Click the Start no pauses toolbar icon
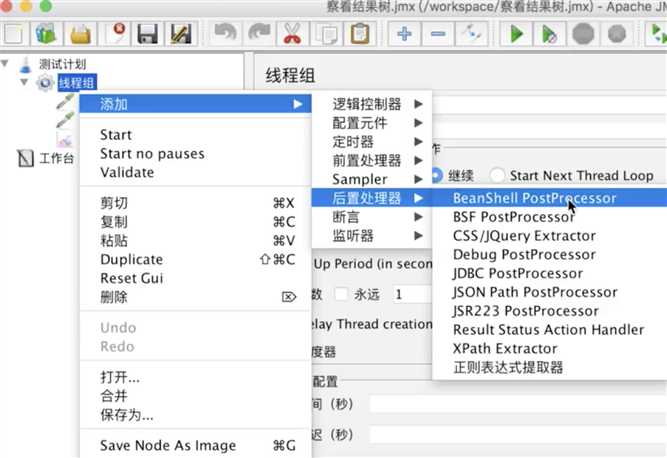The image size is (667, 458). (550, 34)
